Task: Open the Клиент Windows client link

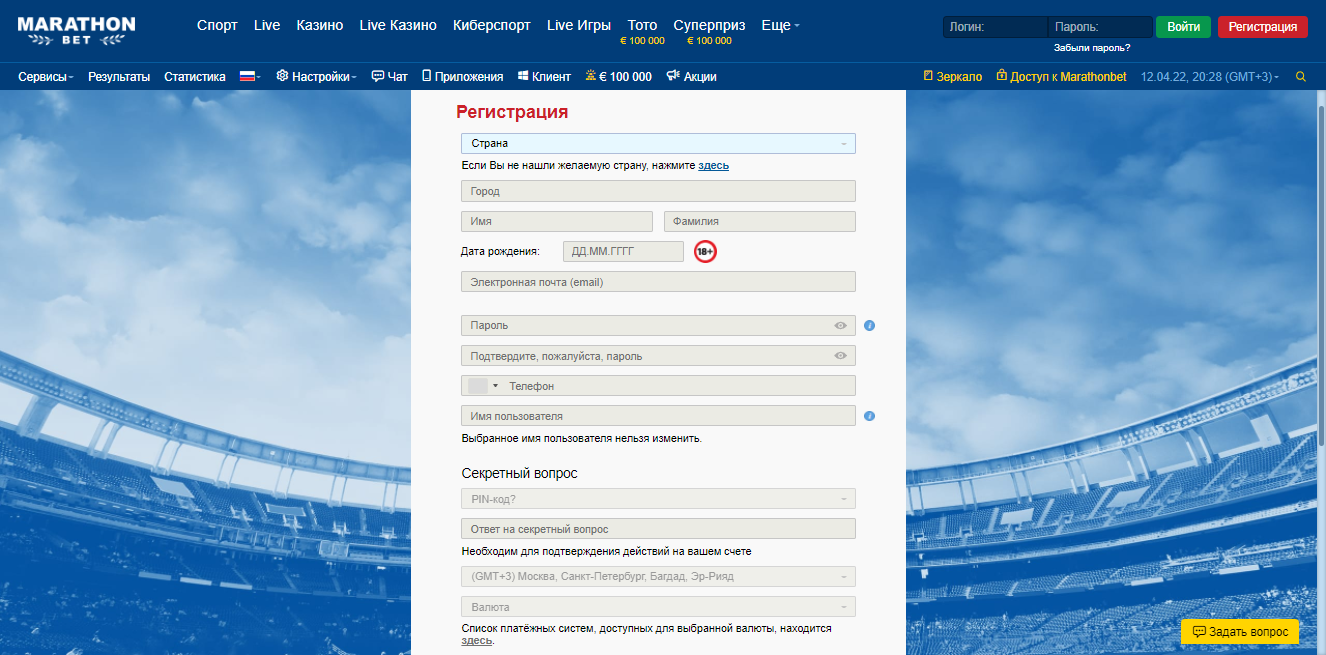Action: (544, 76)
